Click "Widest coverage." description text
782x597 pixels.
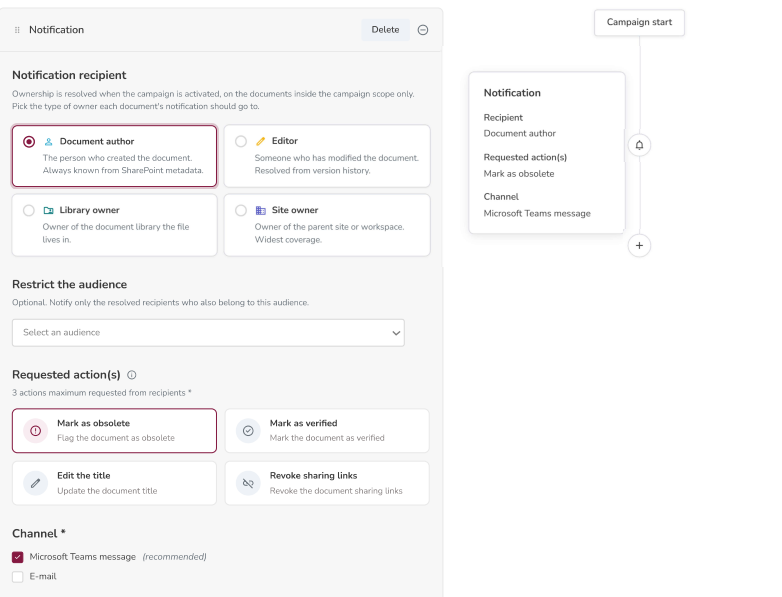tap(288, 240)
